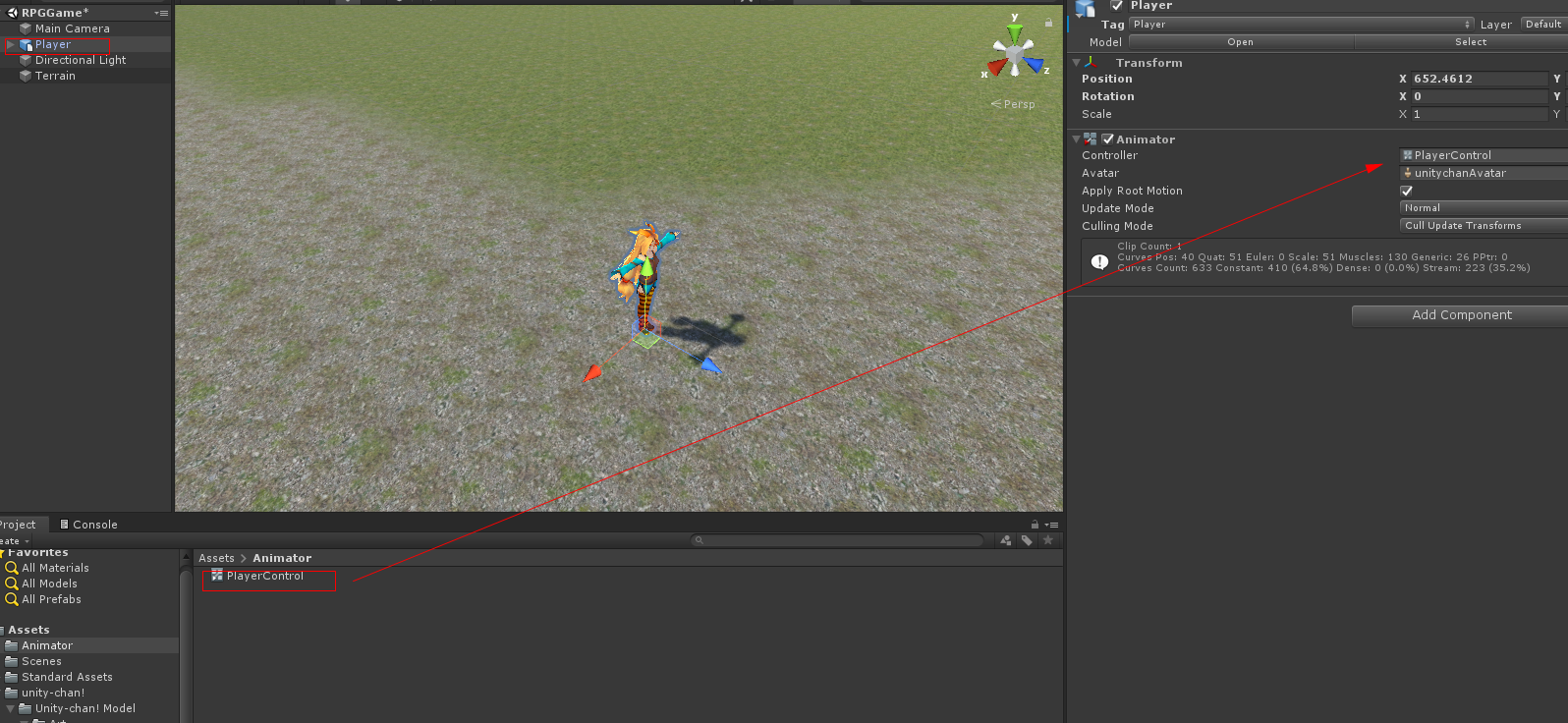Click the Player prefab cube icon in Inspector

tap(1085, 8)
